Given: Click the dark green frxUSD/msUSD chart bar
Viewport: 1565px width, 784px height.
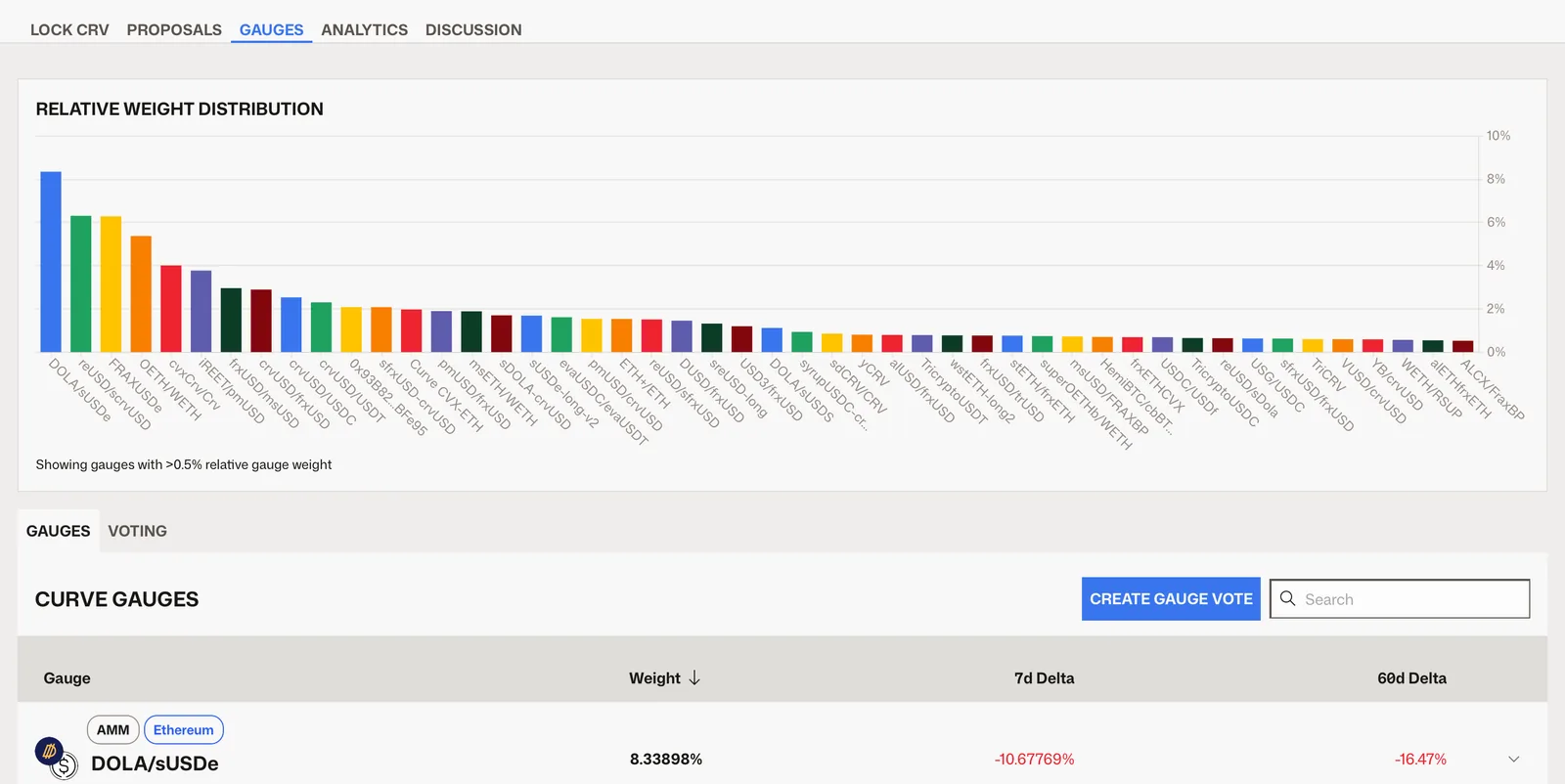Looking at the screenshot, I should click(231, 320).
